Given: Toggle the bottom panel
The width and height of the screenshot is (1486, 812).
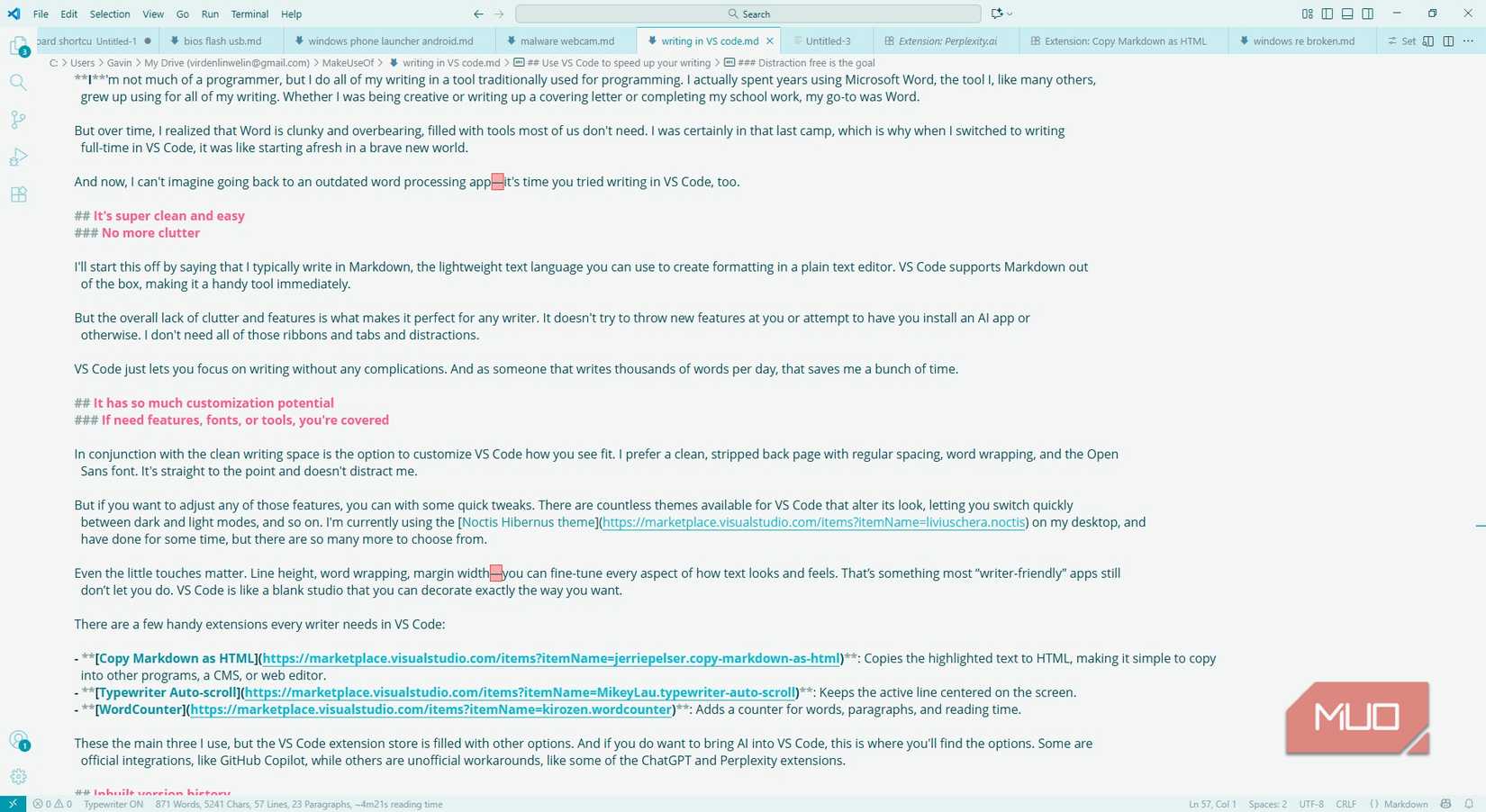Looking at the screenshot, I should pos(1347,14).
